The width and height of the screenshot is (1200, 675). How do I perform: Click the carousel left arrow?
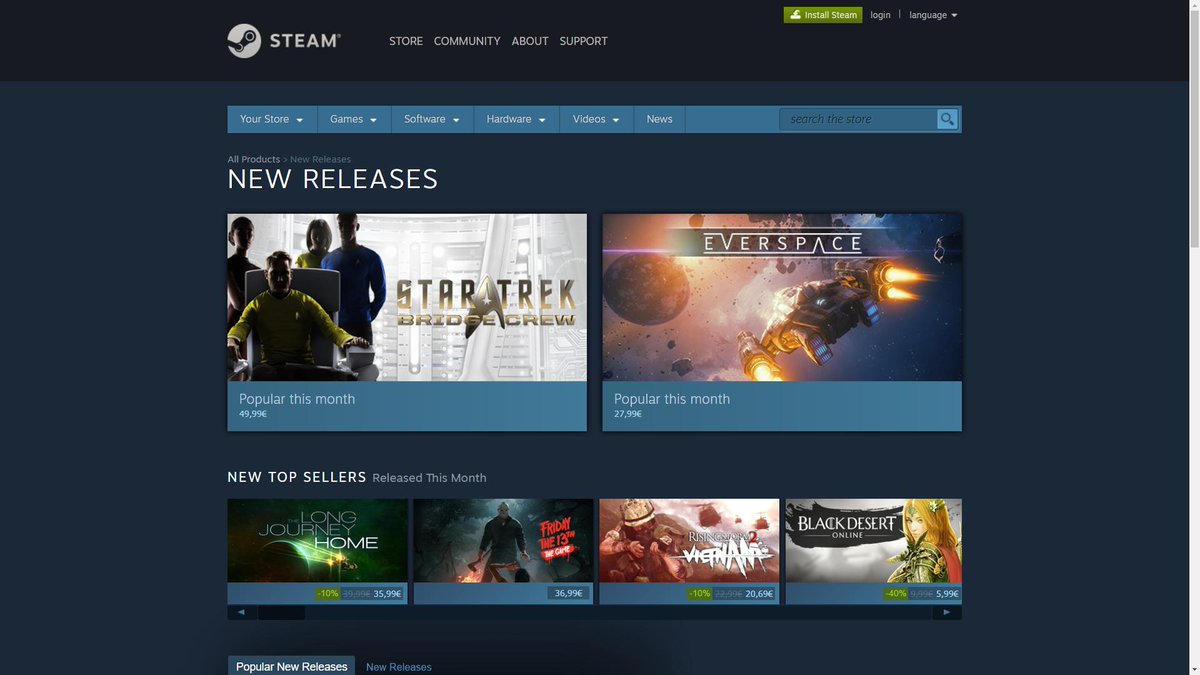tap(241, 612)
